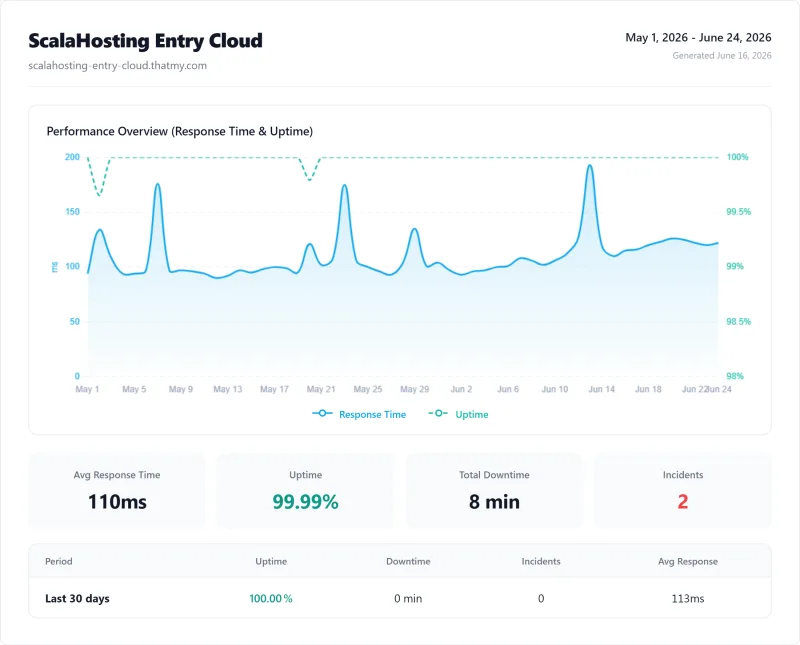The height and width of the screenshot is (645, 800).
Task: Click the red Incidents count 2
Action: coord(683,502)
